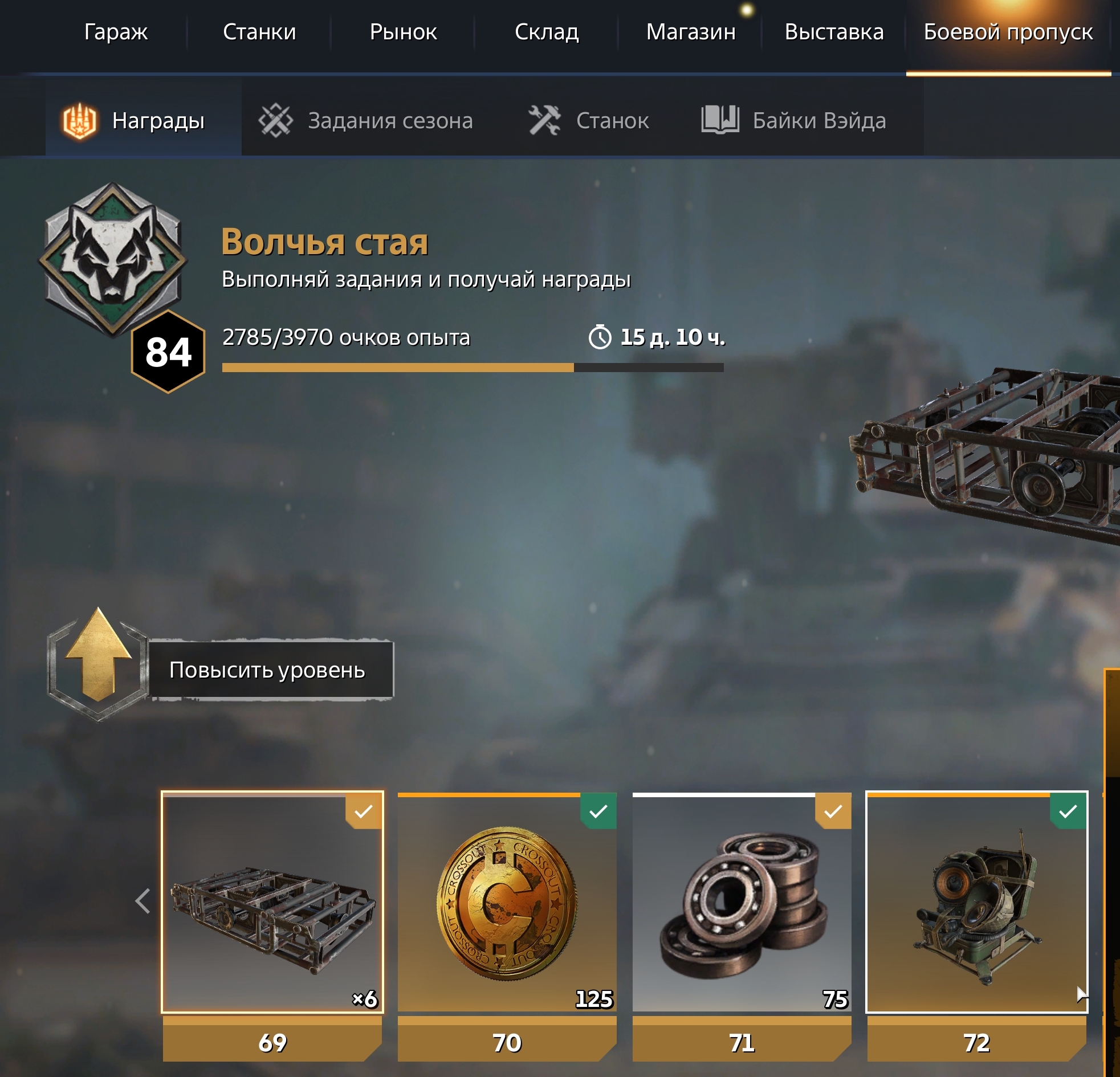Open the Выставка section
This screenshot has height=1077, width=1120.
click(834, 32)
